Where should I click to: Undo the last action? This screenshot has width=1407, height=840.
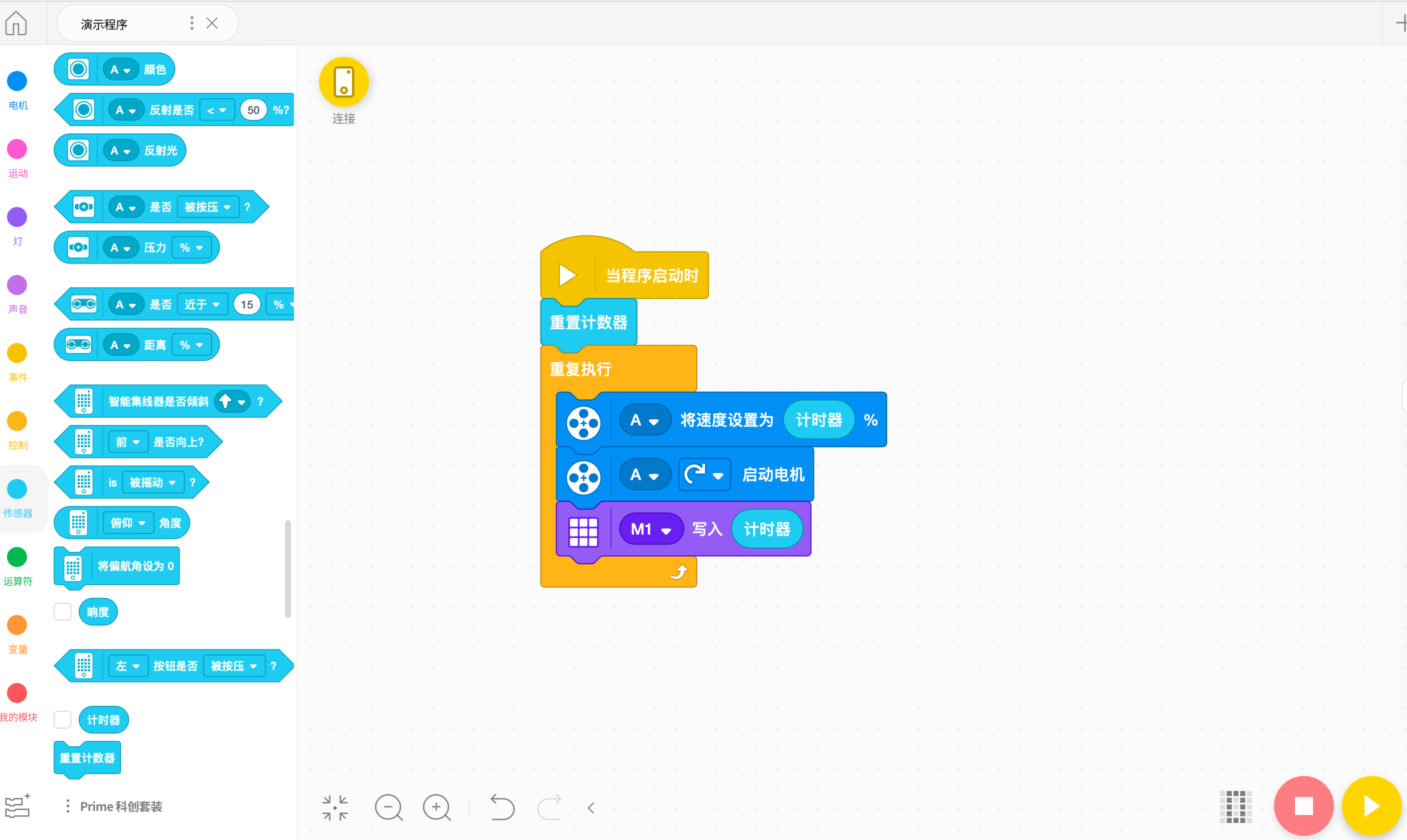pyautogui.click(x=502, y=807)
